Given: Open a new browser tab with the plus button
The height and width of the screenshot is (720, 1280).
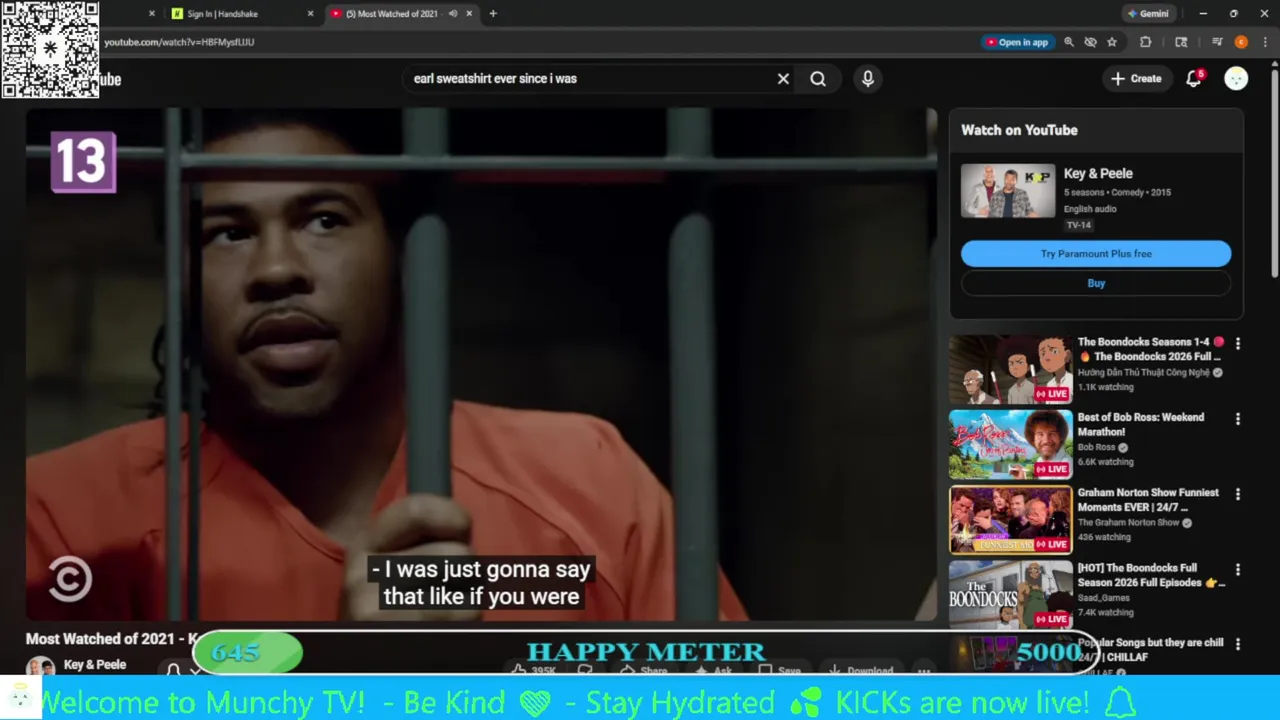Looking at the screenshot, I should click(493, 14).
